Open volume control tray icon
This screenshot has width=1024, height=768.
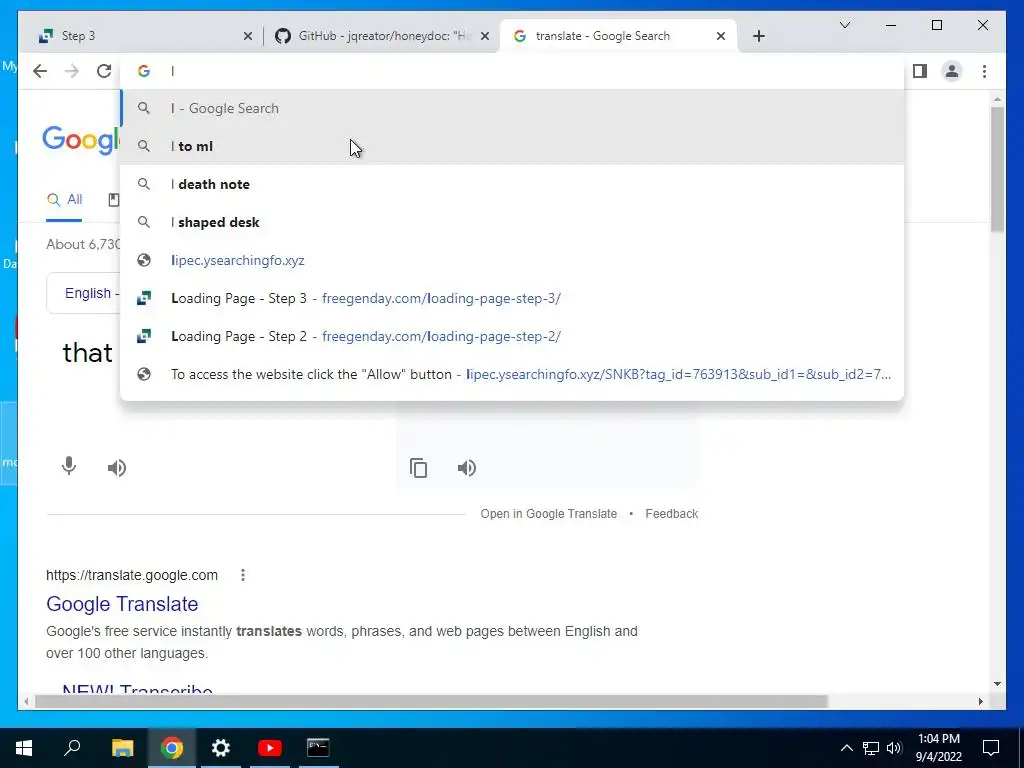pyautogui.click(x=894, y=748)
